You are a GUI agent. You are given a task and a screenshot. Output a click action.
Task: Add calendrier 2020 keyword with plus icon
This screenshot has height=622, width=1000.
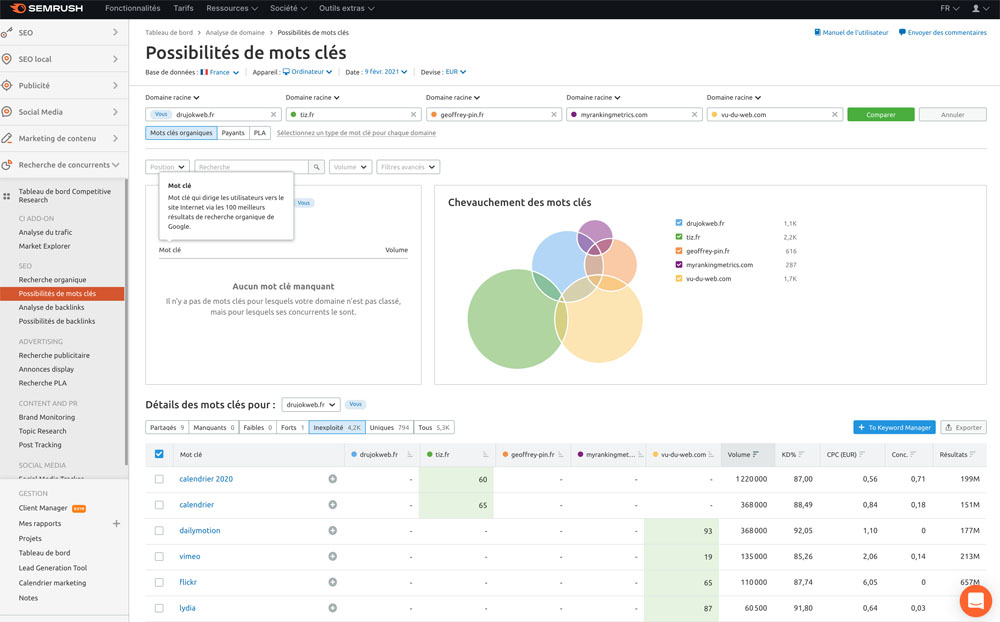[x=332, y=479]
